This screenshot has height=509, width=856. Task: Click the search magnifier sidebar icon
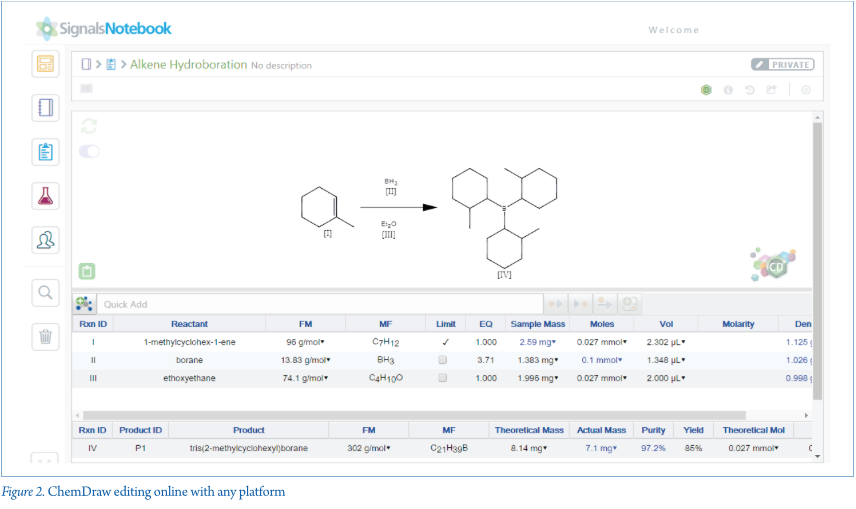click(x=45, y=293)
